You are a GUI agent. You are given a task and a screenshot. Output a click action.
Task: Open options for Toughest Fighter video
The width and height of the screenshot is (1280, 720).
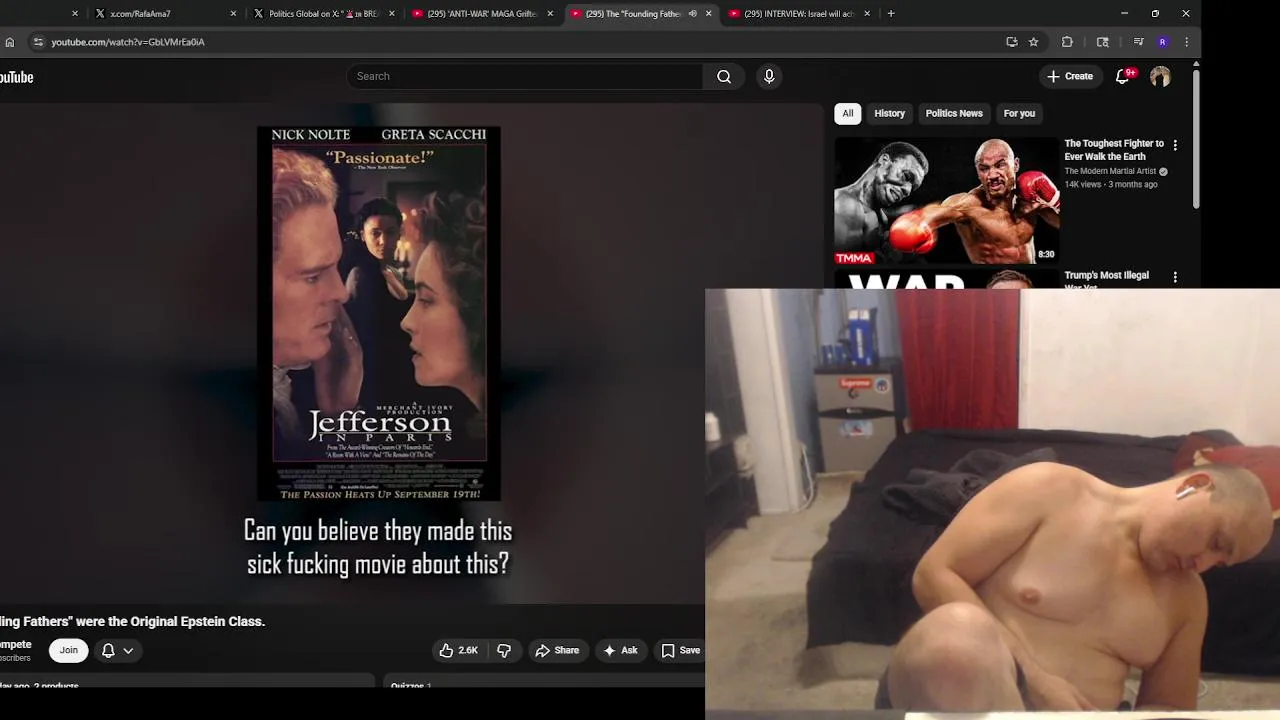(x=1175, y=145)
